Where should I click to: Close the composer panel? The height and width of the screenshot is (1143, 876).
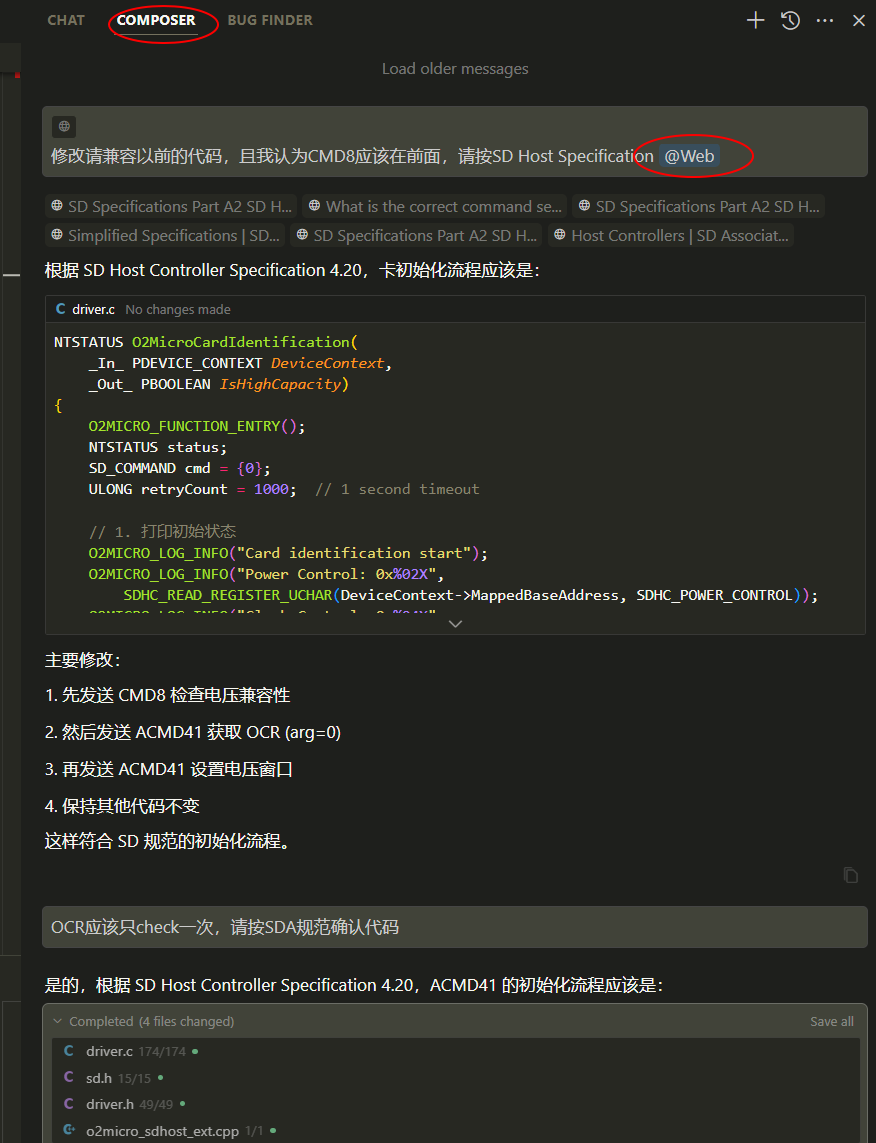[859, 20]
